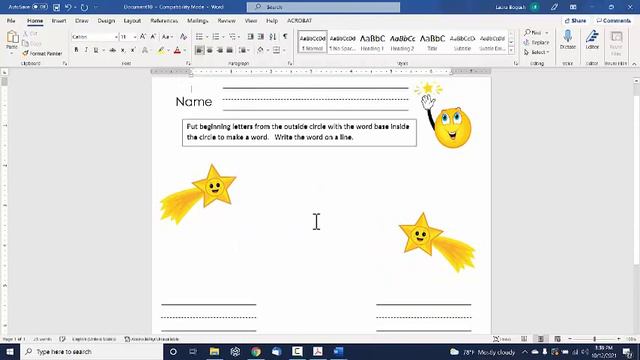Viewport: 640px width, 360px height.
Task: Expand the font size dropdown
Action: pos(135,37)
